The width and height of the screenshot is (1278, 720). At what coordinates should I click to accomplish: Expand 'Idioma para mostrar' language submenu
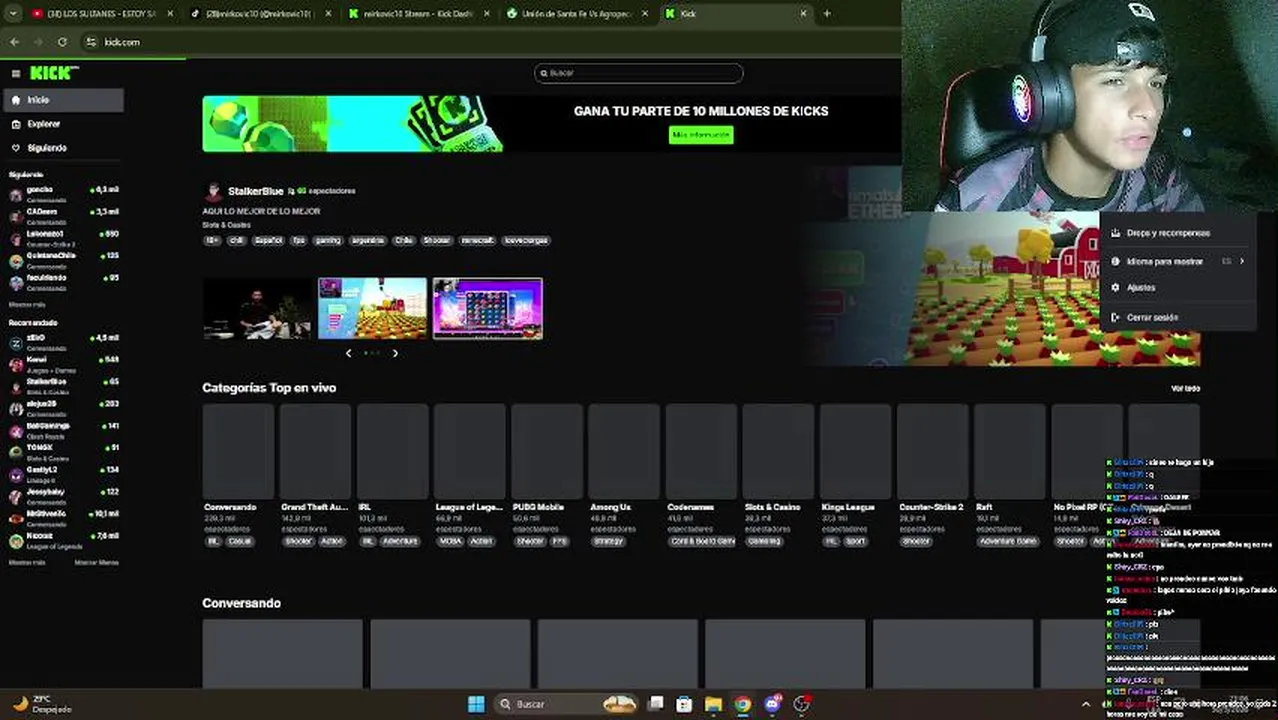1178,261
